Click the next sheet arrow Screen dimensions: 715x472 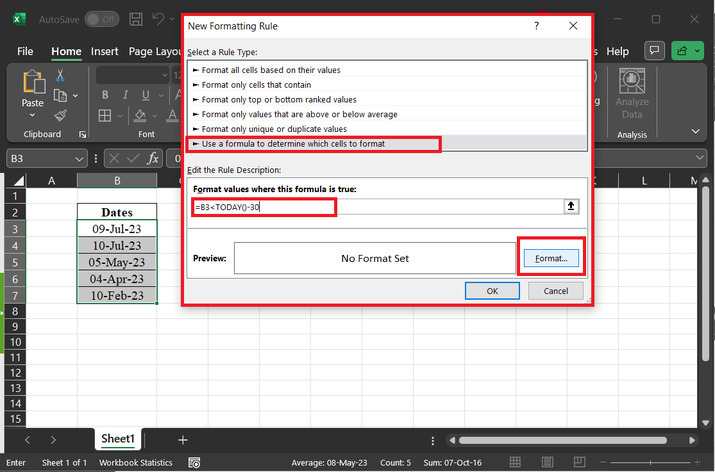[x=53, y=440]
